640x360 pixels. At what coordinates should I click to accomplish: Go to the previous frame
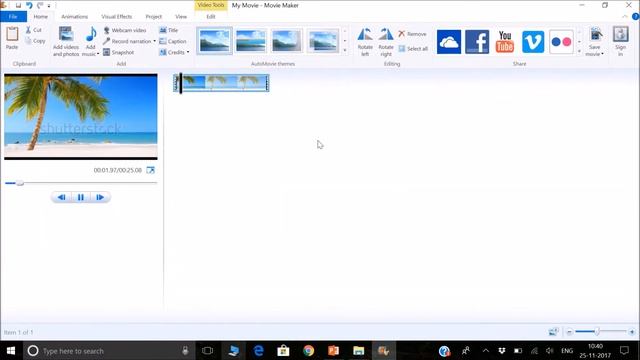tap(62, 197)
